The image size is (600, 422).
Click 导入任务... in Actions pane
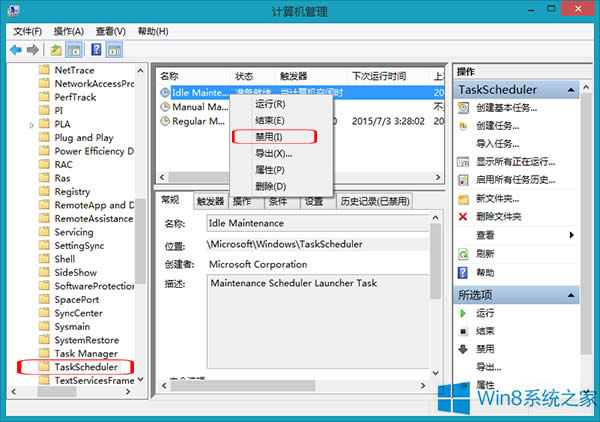503,144
